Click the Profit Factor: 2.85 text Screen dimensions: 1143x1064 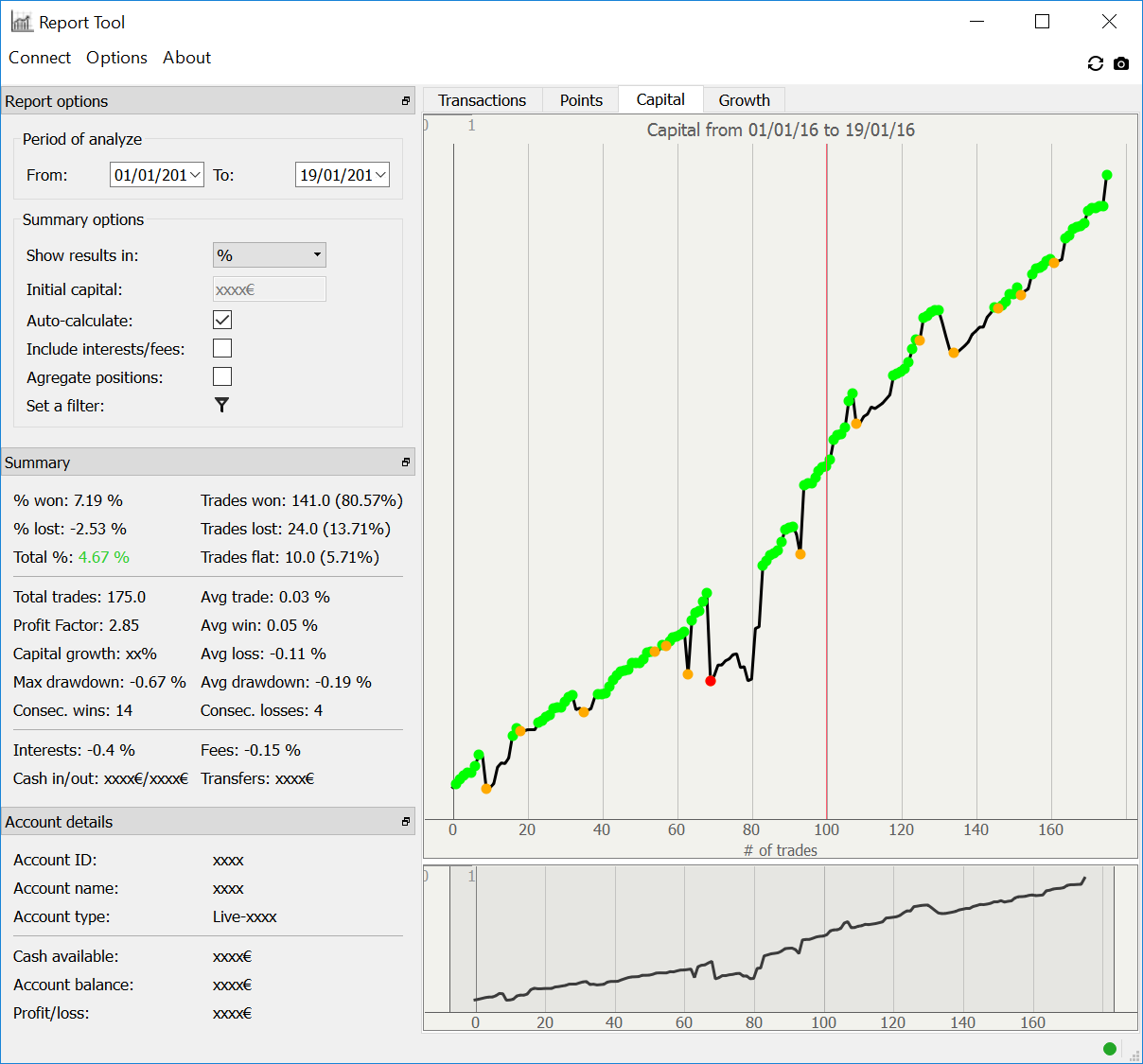(x=76, y=625)
